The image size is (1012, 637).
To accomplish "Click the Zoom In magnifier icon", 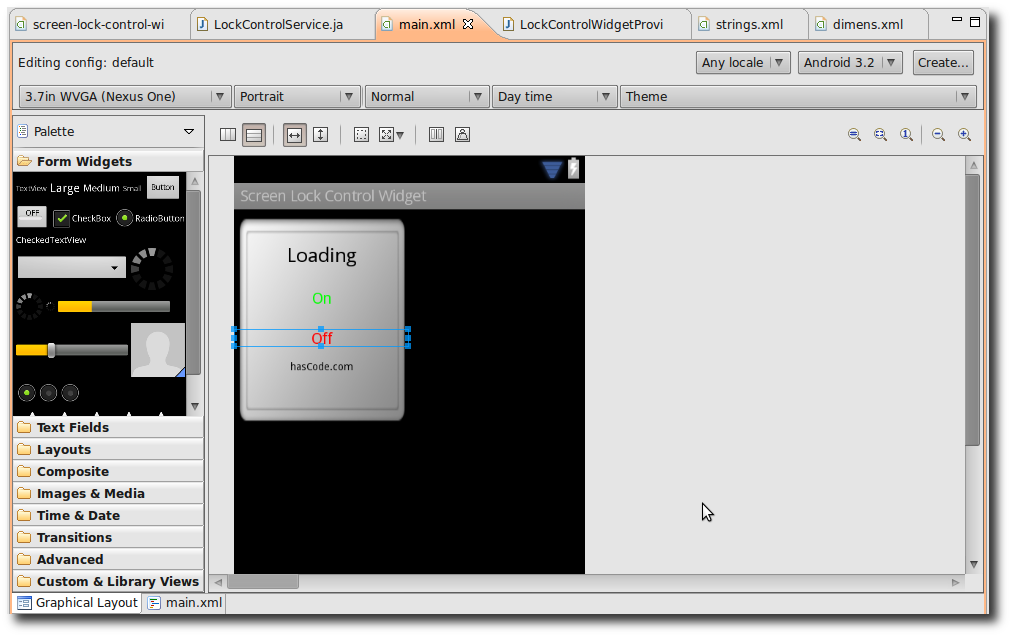I will point(965,134).
